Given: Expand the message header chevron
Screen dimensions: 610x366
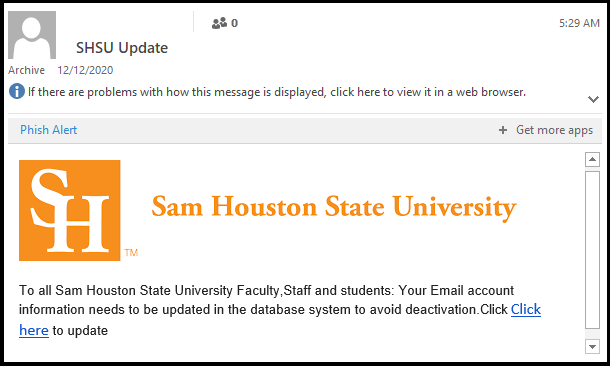Looking at the screenshot, I should (x=593, y=99).
